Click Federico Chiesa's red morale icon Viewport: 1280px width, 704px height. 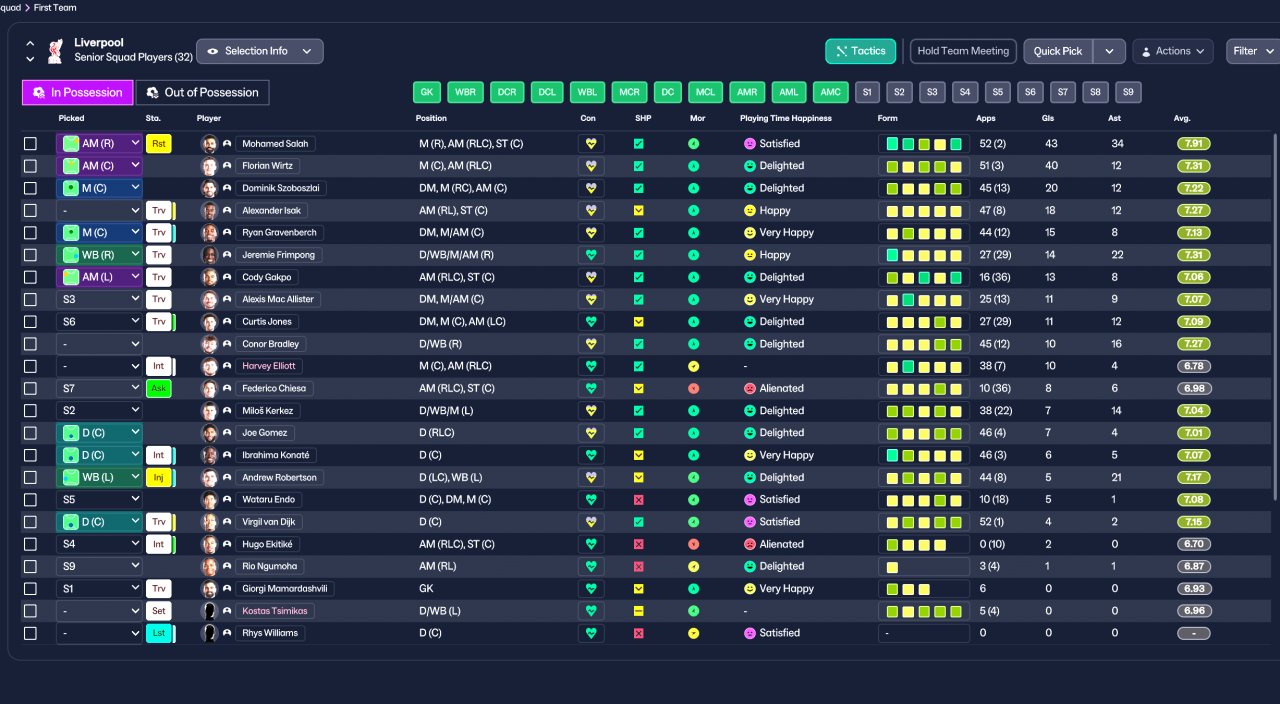point(693,388)
